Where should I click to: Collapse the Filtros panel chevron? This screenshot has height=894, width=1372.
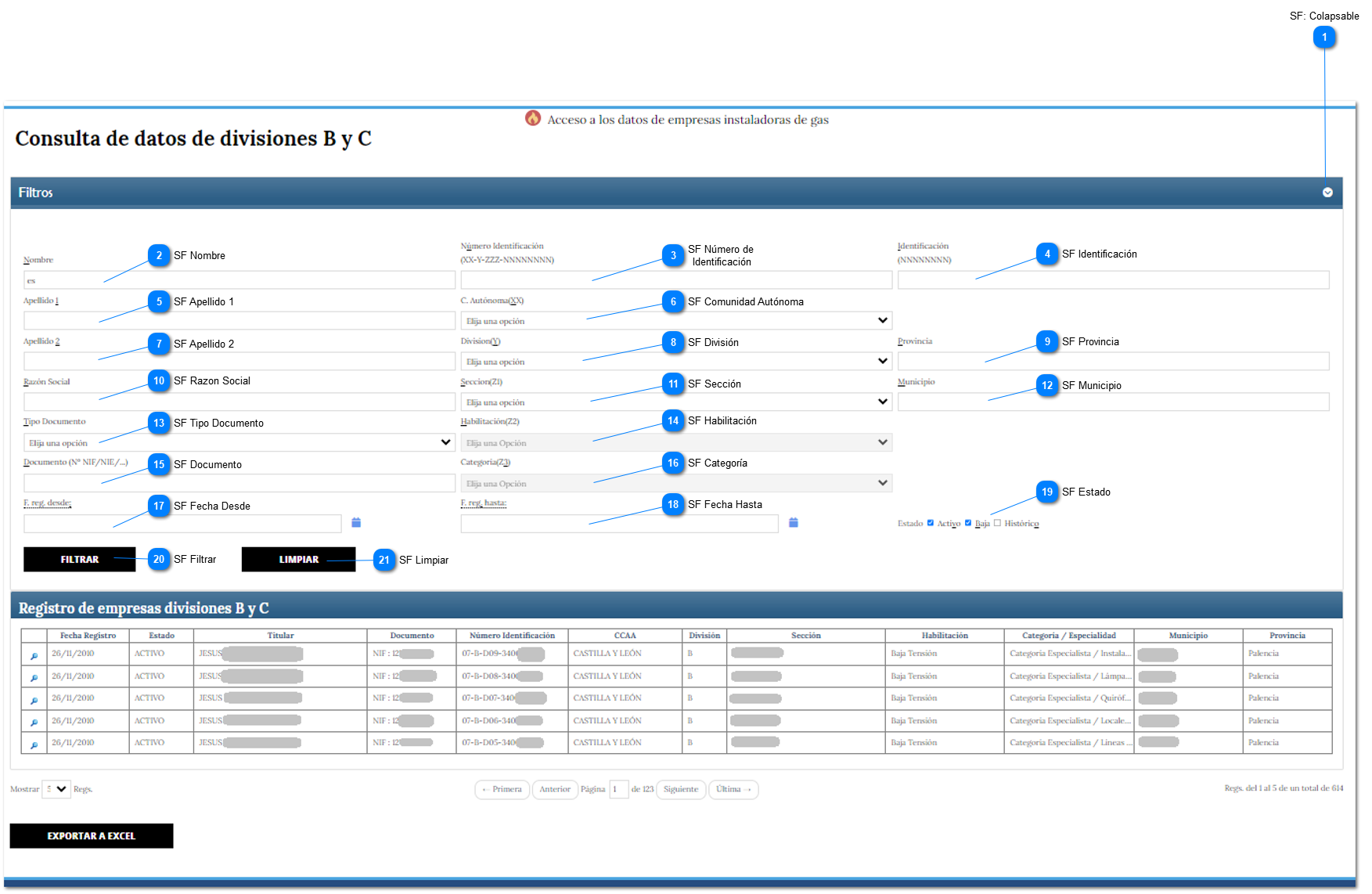pyautogui.click(x=1327, y=193)
